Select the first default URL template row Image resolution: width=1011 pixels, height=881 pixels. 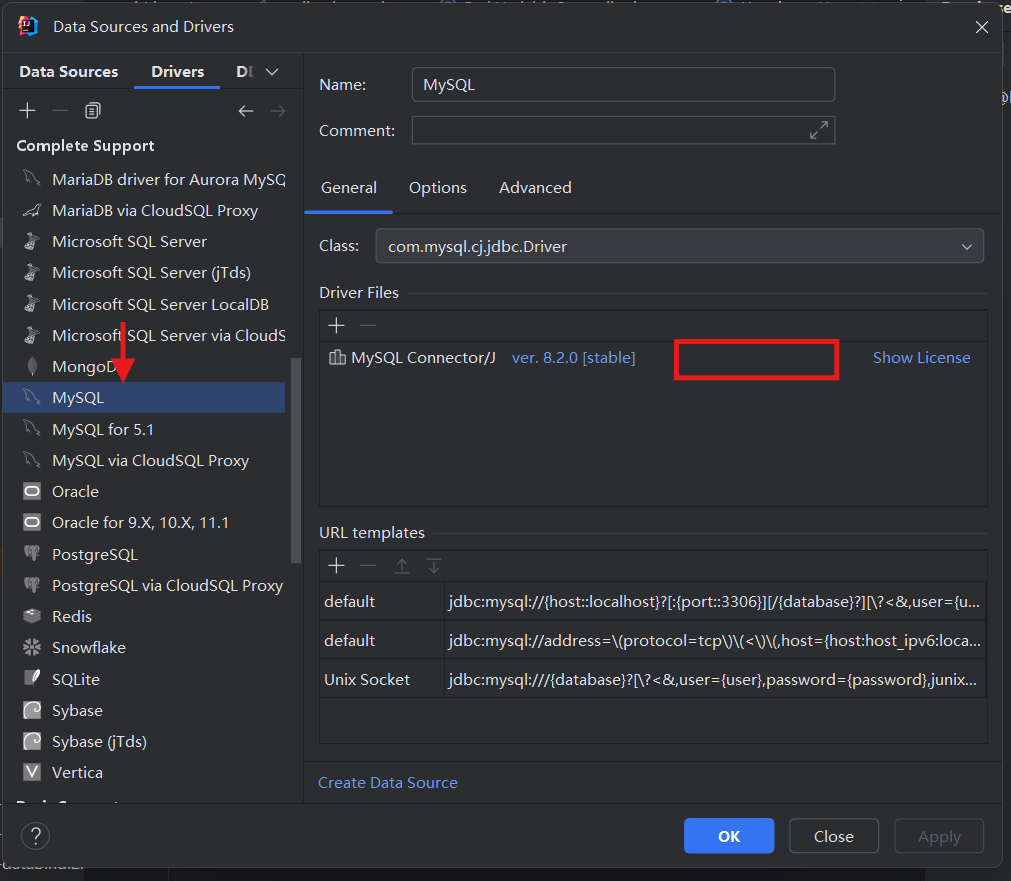point(653,601)
